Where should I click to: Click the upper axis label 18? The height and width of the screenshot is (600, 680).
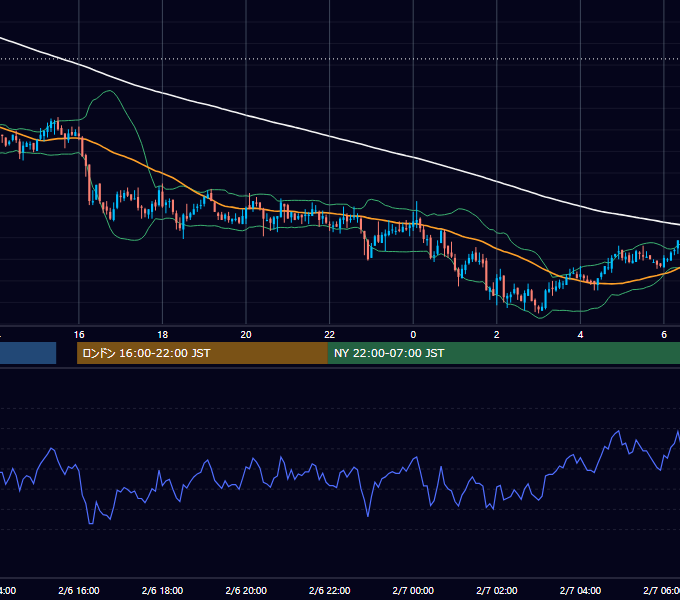coord(163,335)
